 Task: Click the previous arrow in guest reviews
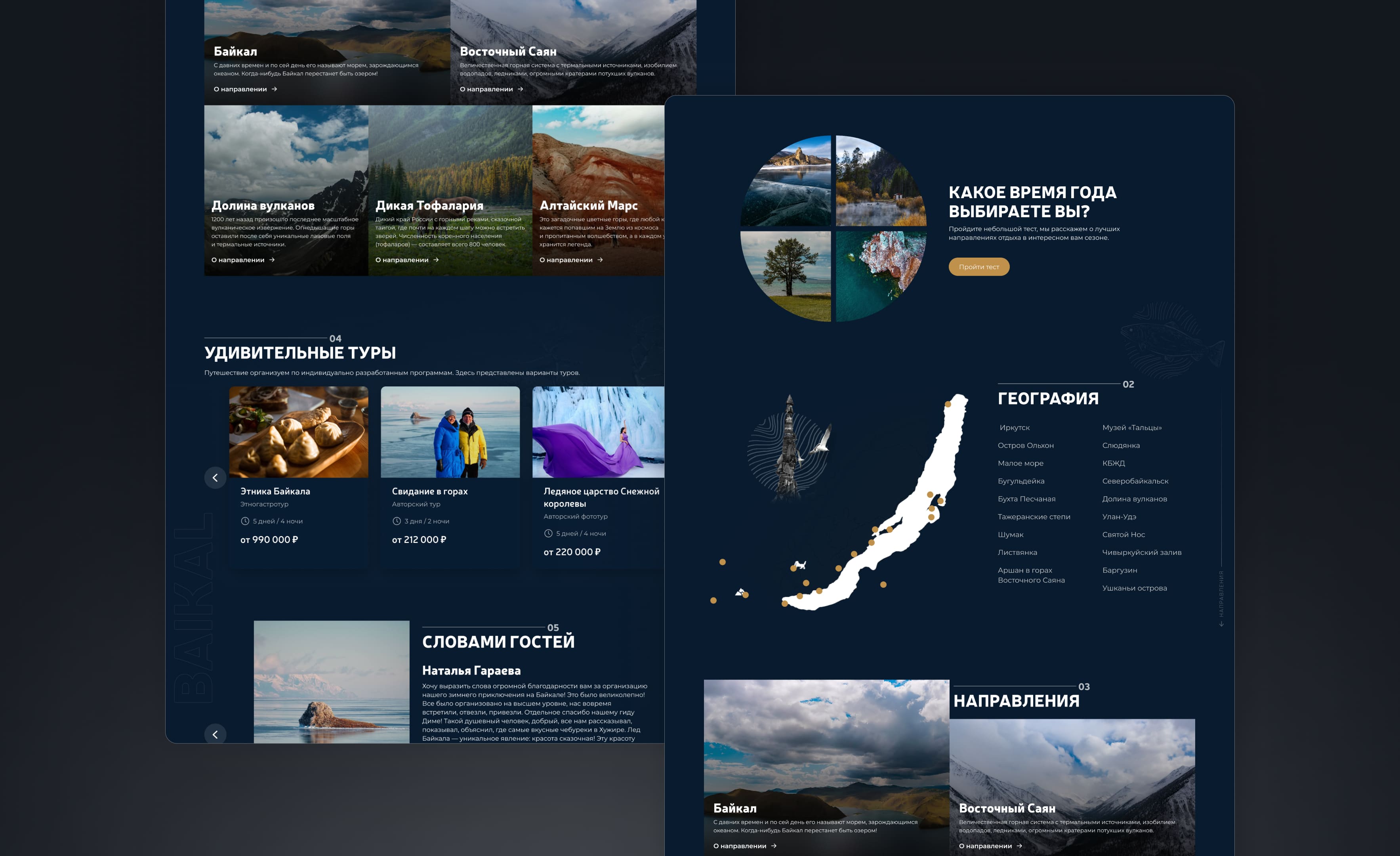[x=215, y=734]
